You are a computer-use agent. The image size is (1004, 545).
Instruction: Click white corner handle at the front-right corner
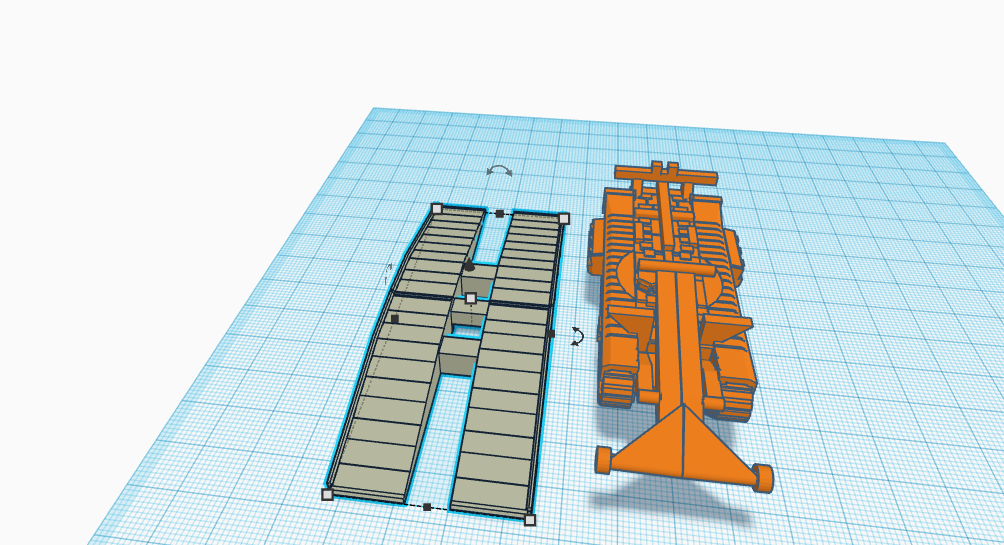tap(530, 520)
